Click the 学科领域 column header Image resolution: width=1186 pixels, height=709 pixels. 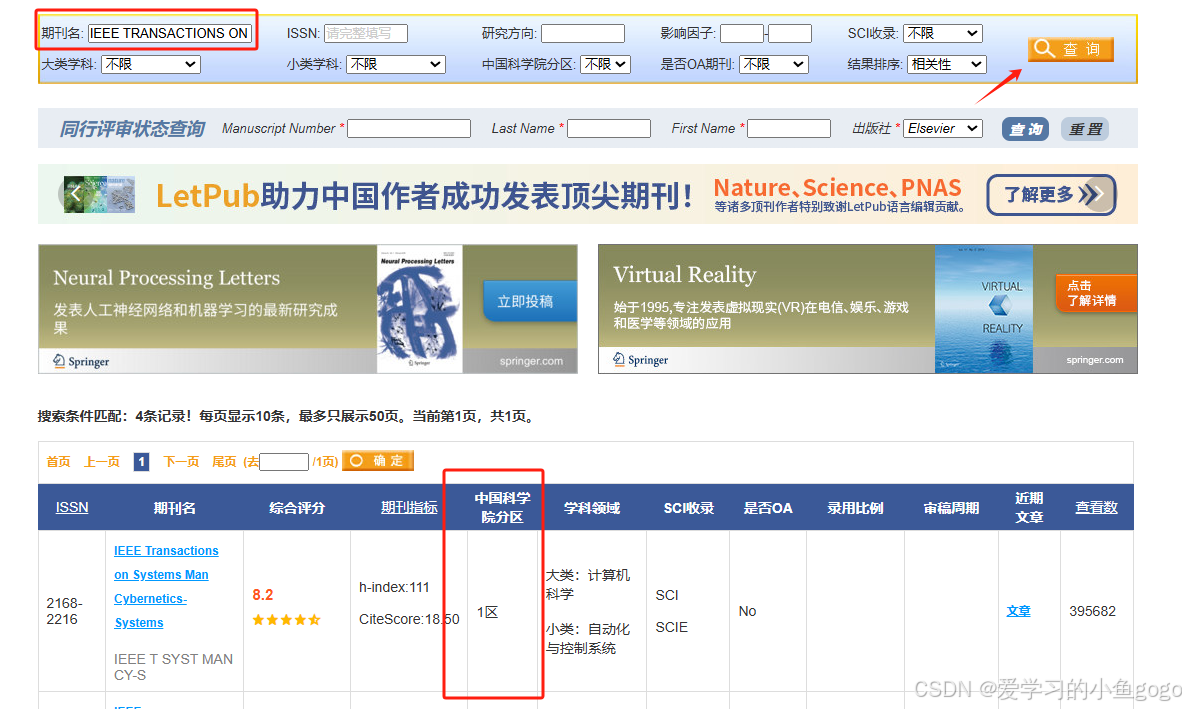[592, 508]
